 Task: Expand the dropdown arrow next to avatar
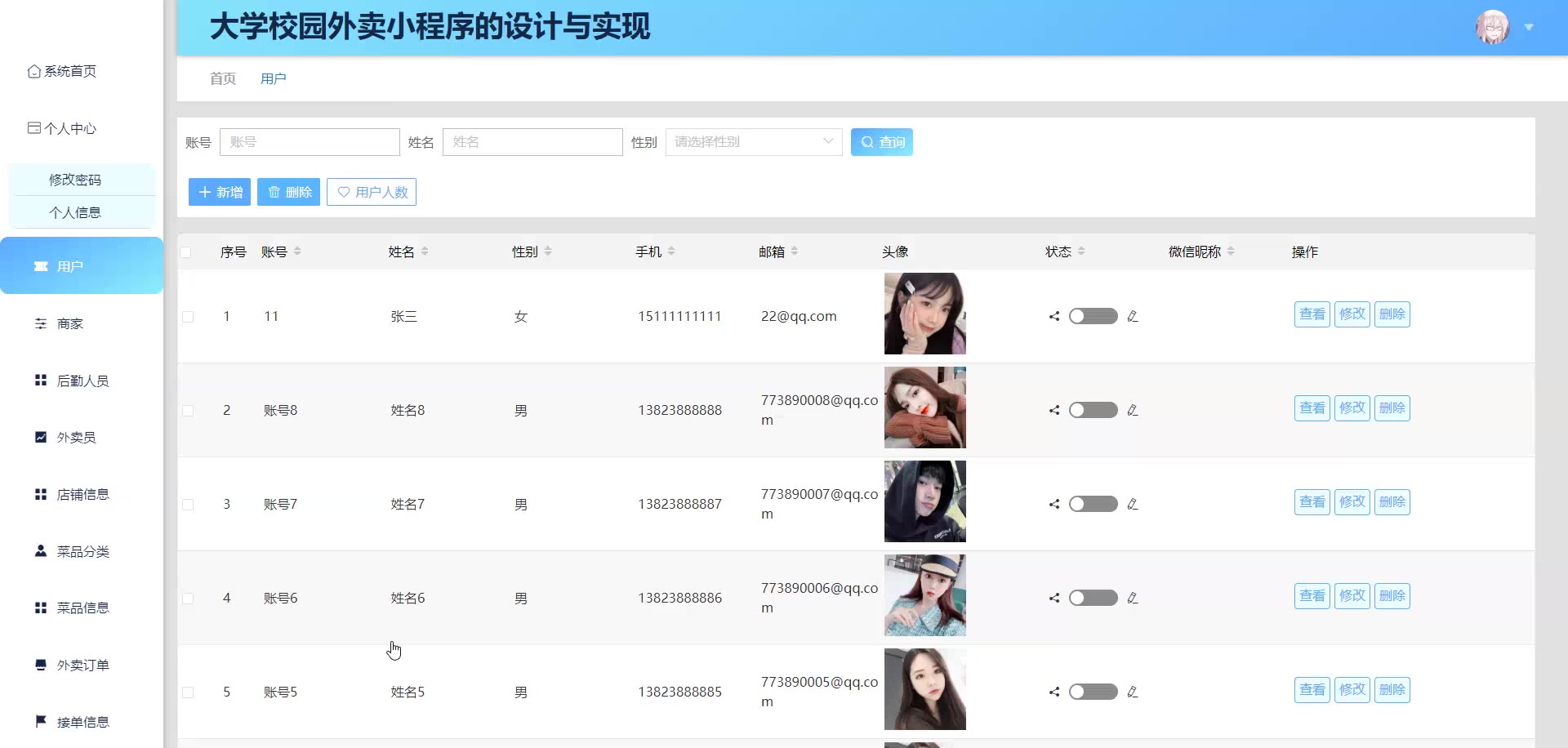(1529, 28)
